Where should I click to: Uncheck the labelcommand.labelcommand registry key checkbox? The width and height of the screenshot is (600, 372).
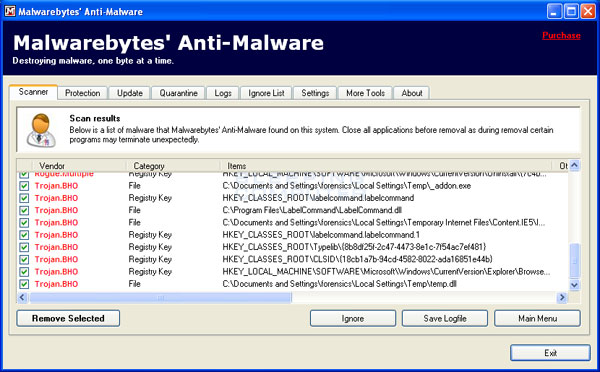click(x=24, y=198)
